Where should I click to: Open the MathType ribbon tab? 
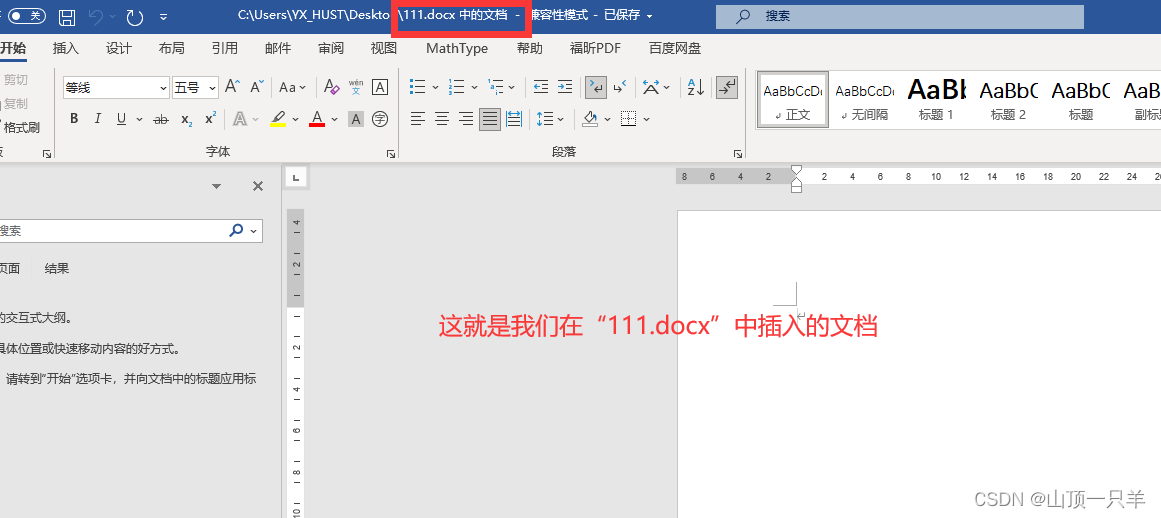coord(457,48)
